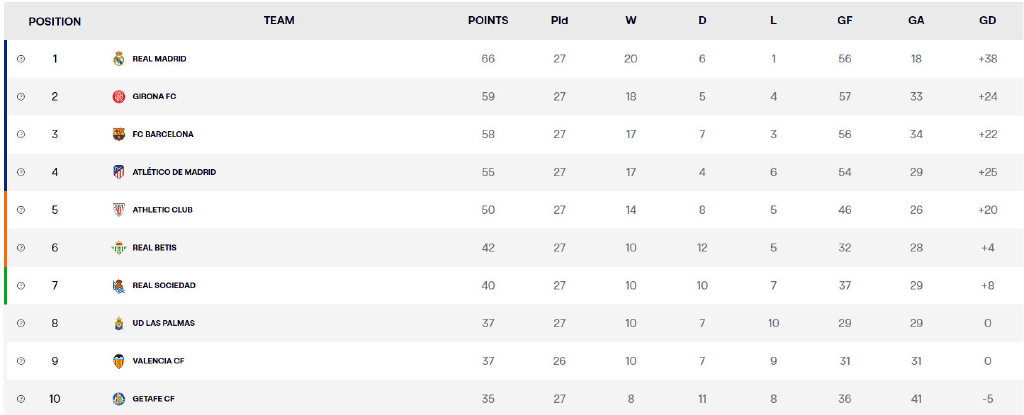Sort table by POINTS column header
Viewport: 1024px width, 415px height.
488,21
